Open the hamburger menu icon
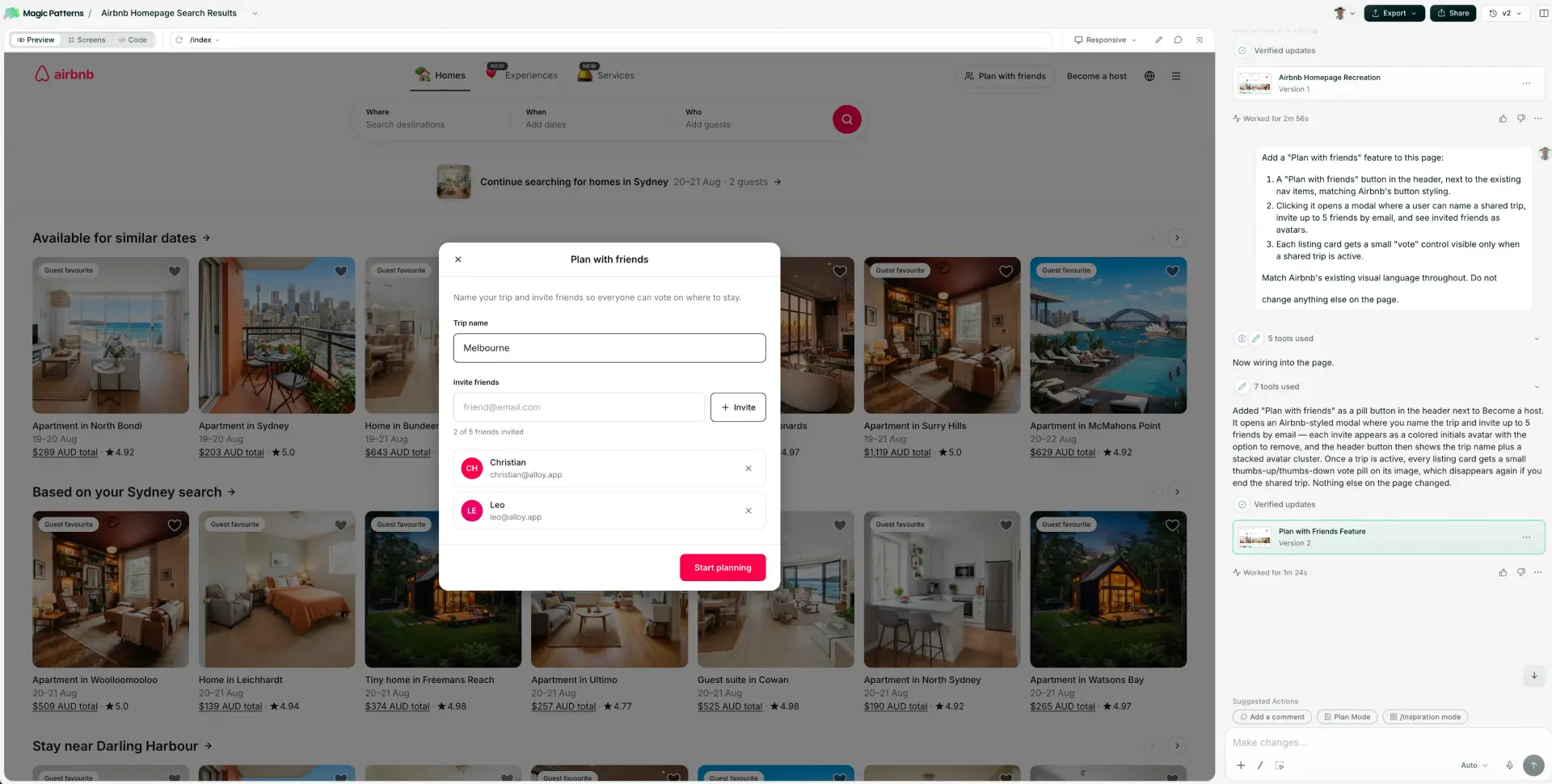This screenshot has height=784, width=1552. 1176,76
